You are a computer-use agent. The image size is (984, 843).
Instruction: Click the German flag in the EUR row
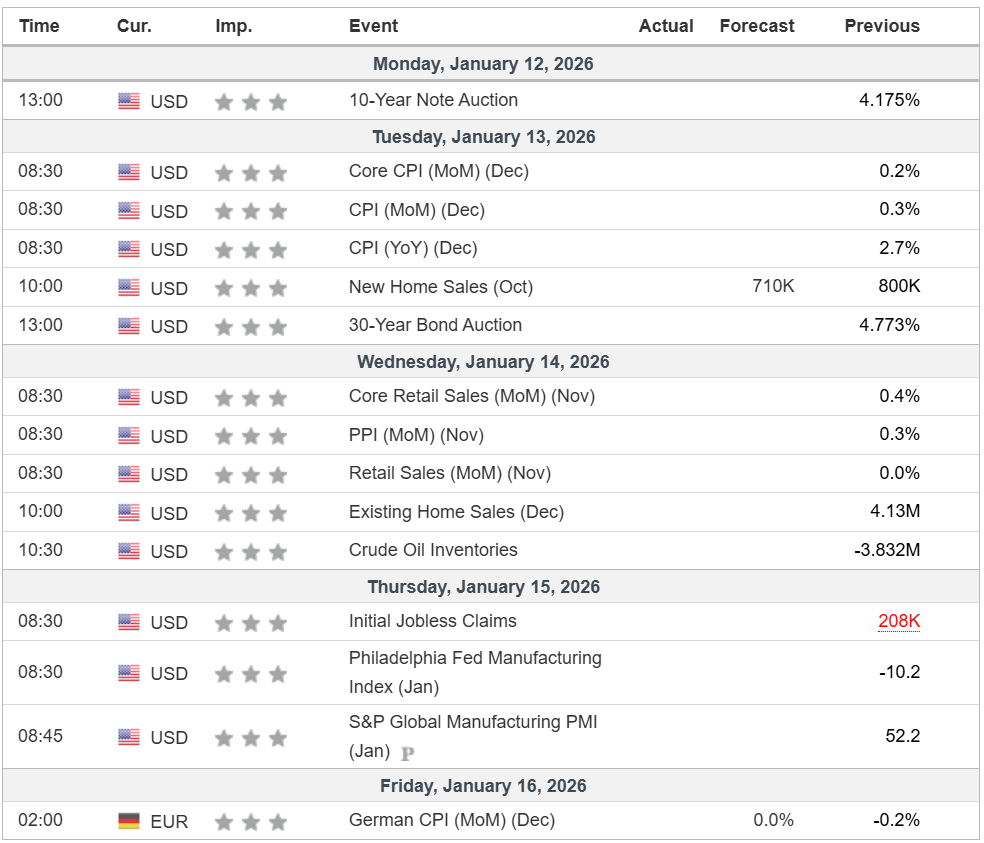click(129, 821)
